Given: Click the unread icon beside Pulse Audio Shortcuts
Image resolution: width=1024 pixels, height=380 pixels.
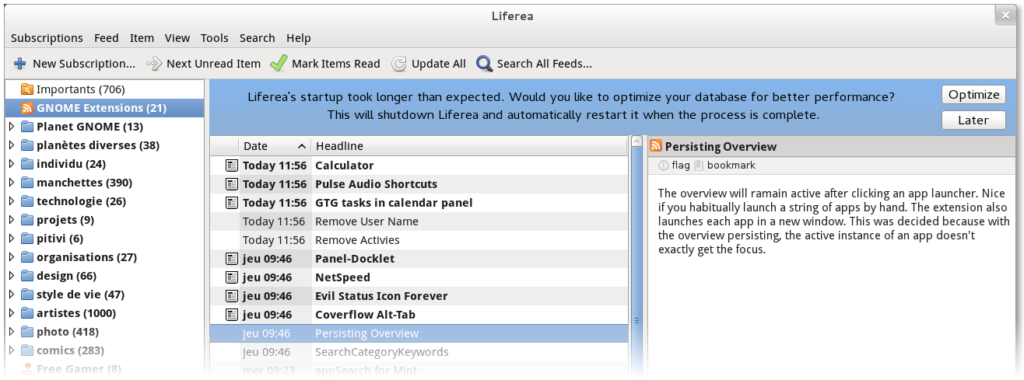Looking at the screenshot, I should click(x=231, y=184).
